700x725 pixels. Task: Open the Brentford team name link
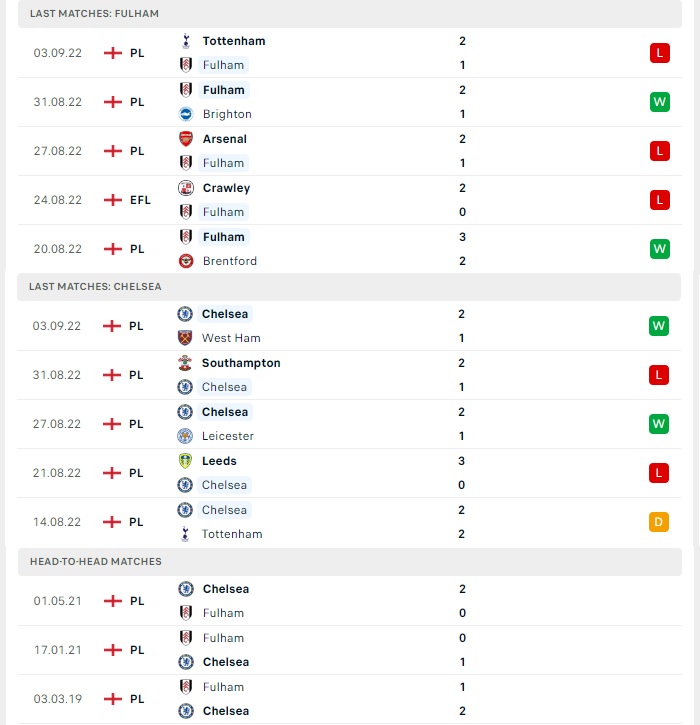(x=230, y=261)
